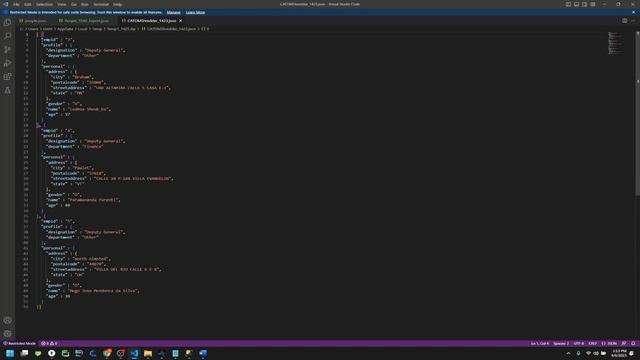
Task: Close the active CATDMShredder json tab
Action: [x=180, y=20]
